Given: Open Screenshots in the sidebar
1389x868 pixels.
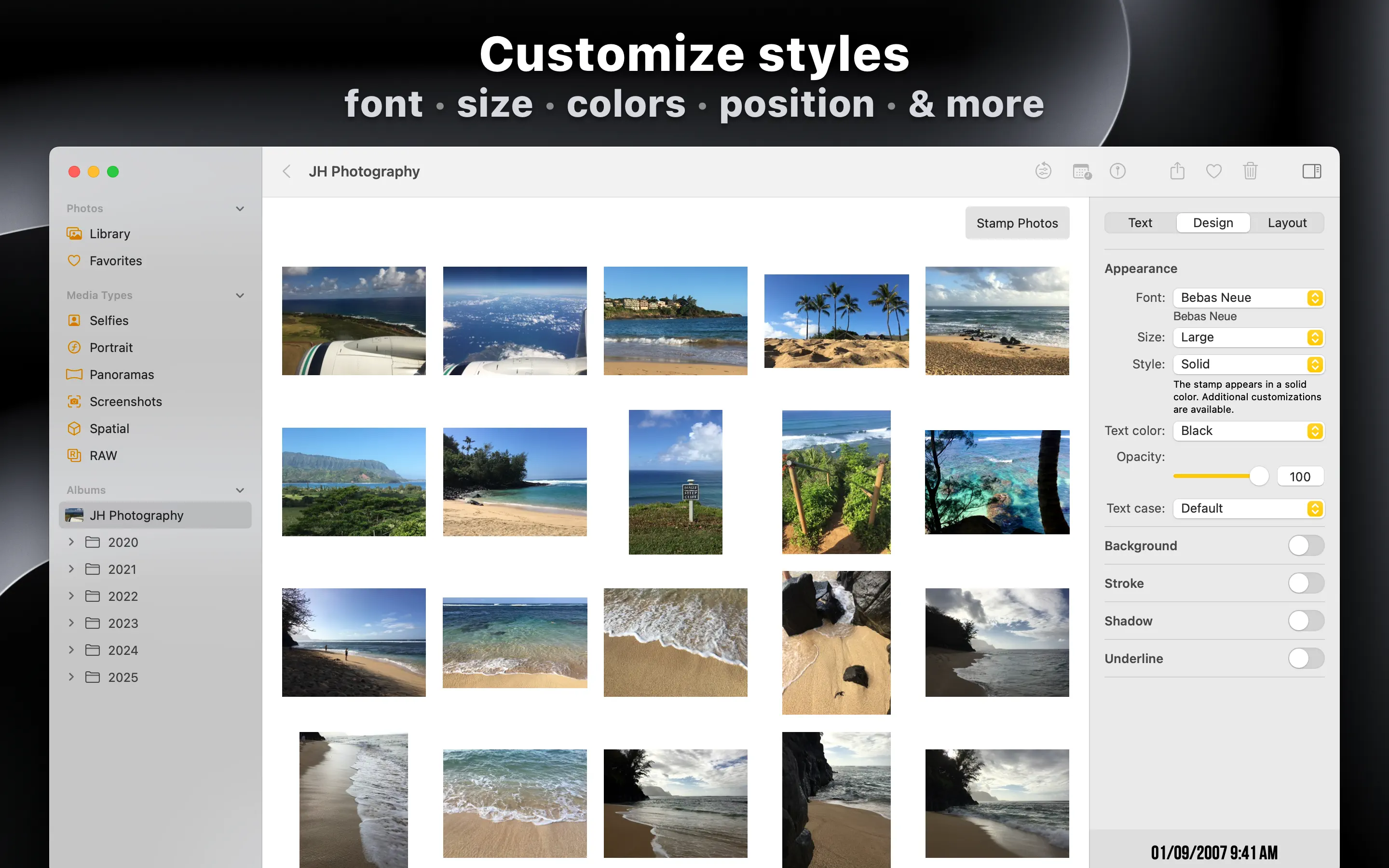Looking at the screenshot, I should pyautogui.click(x=125, y=401).
